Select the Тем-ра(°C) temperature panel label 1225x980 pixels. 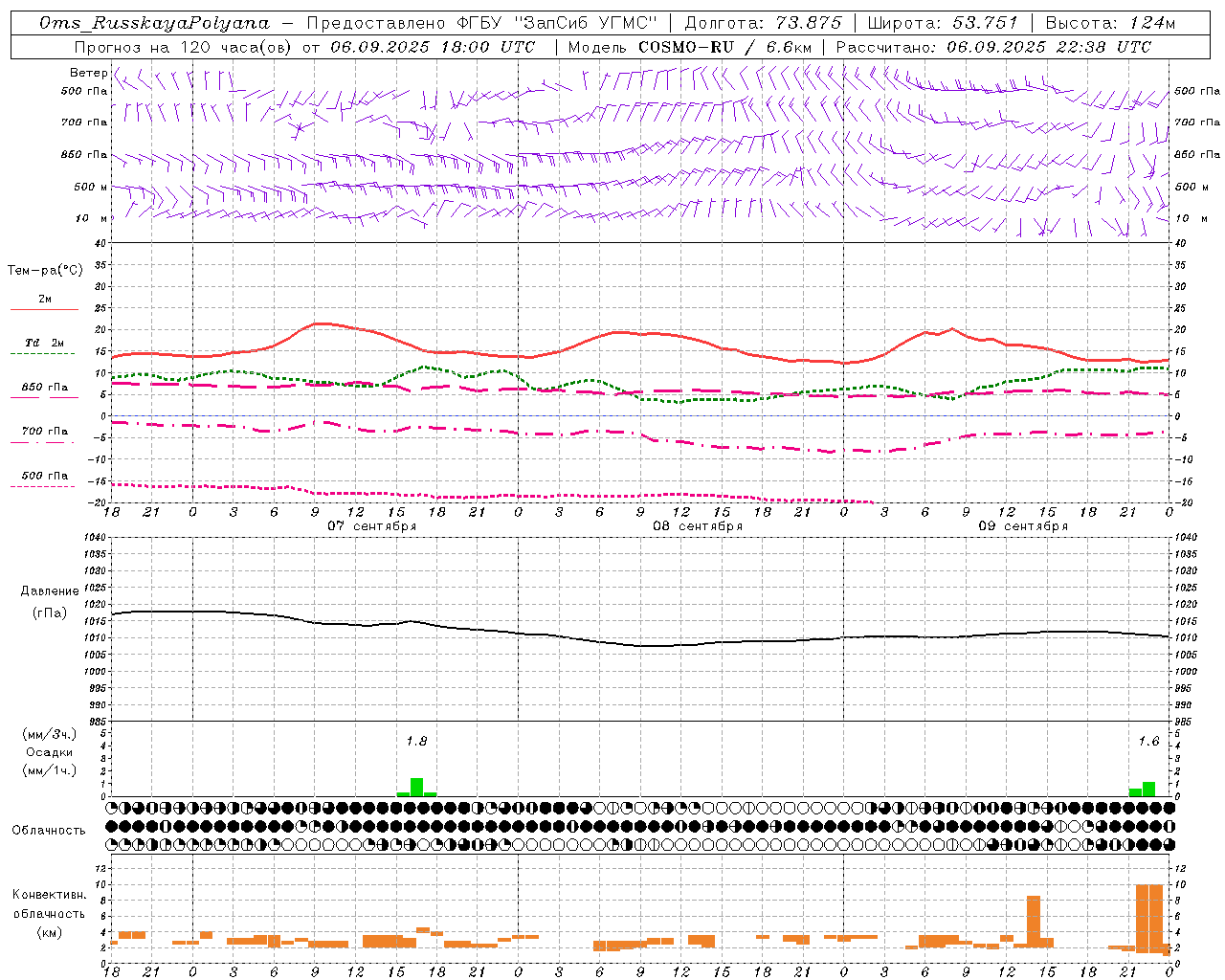pos(45,271)
